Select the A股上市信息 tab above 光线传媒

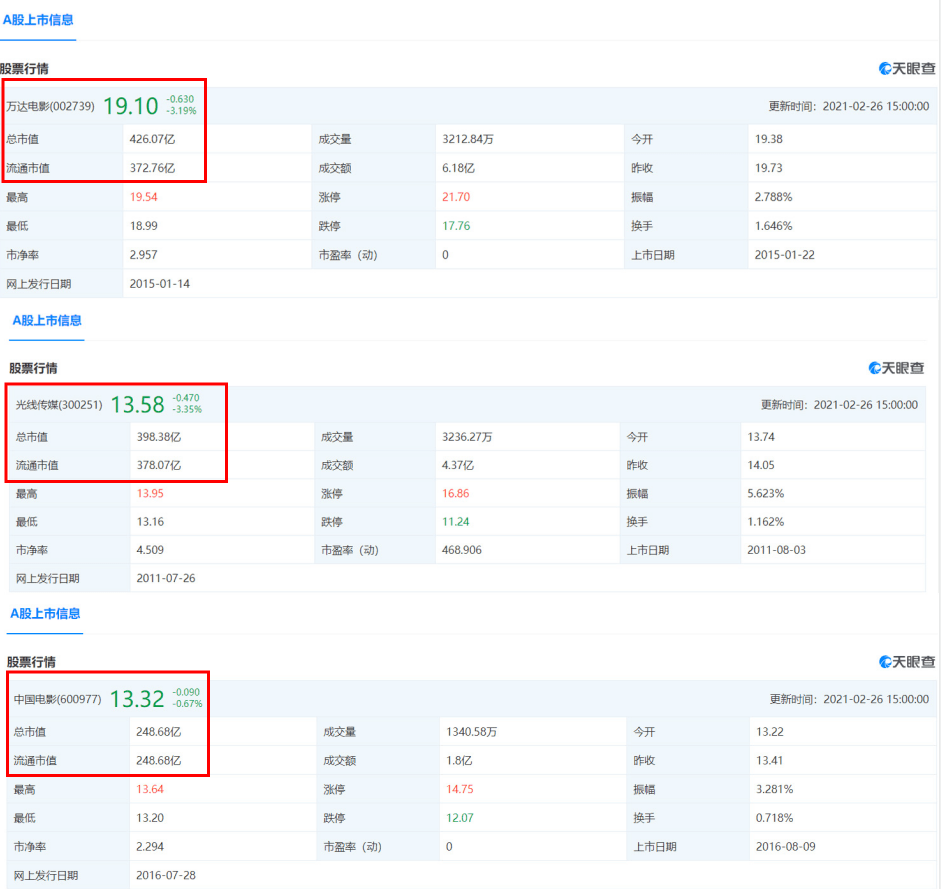pyautogui.click(x=47, y=320)
